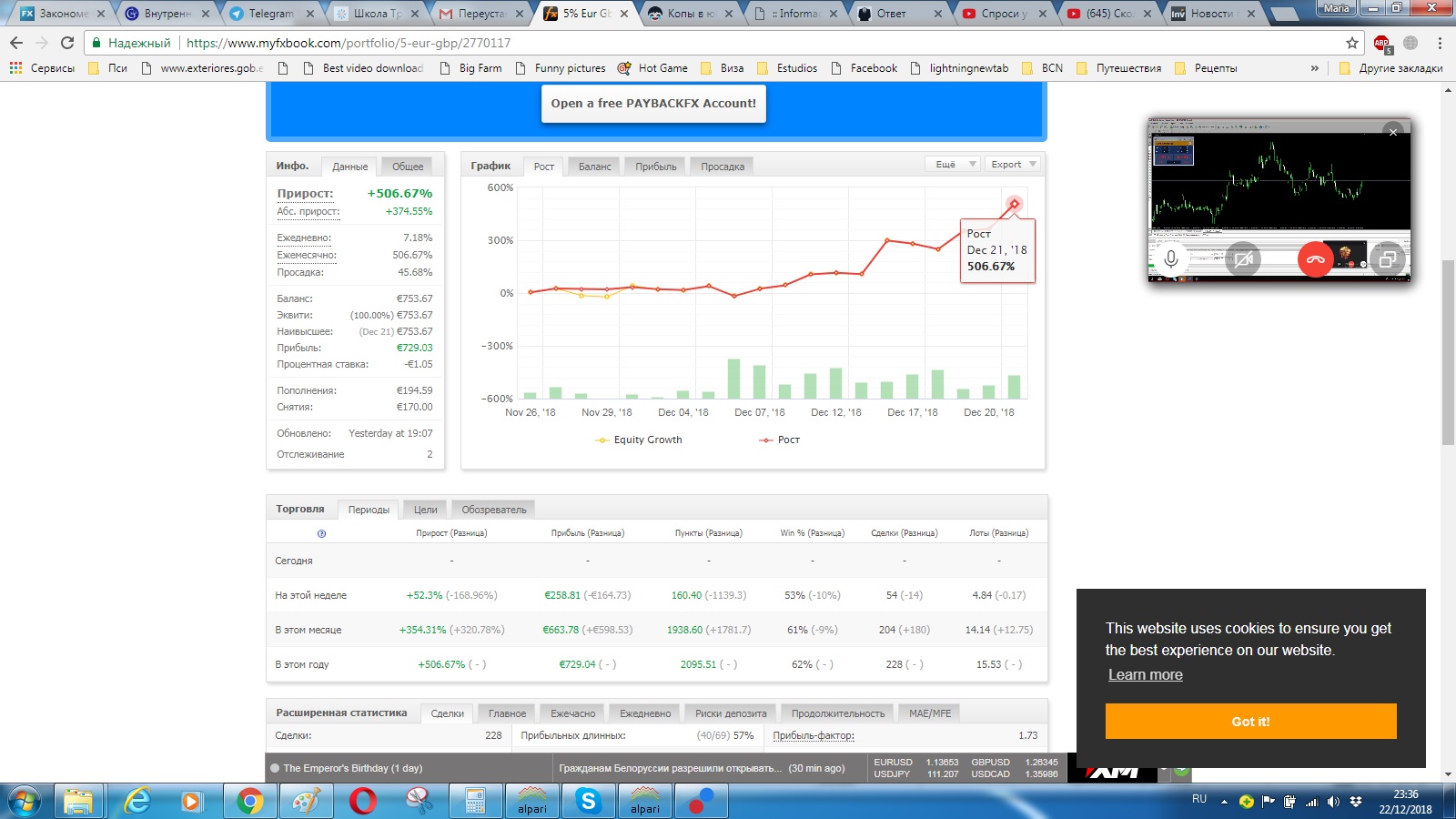Open the Chrome three-dot menu
Screen dimensions: 1456x819
(x=1440, y=43)
